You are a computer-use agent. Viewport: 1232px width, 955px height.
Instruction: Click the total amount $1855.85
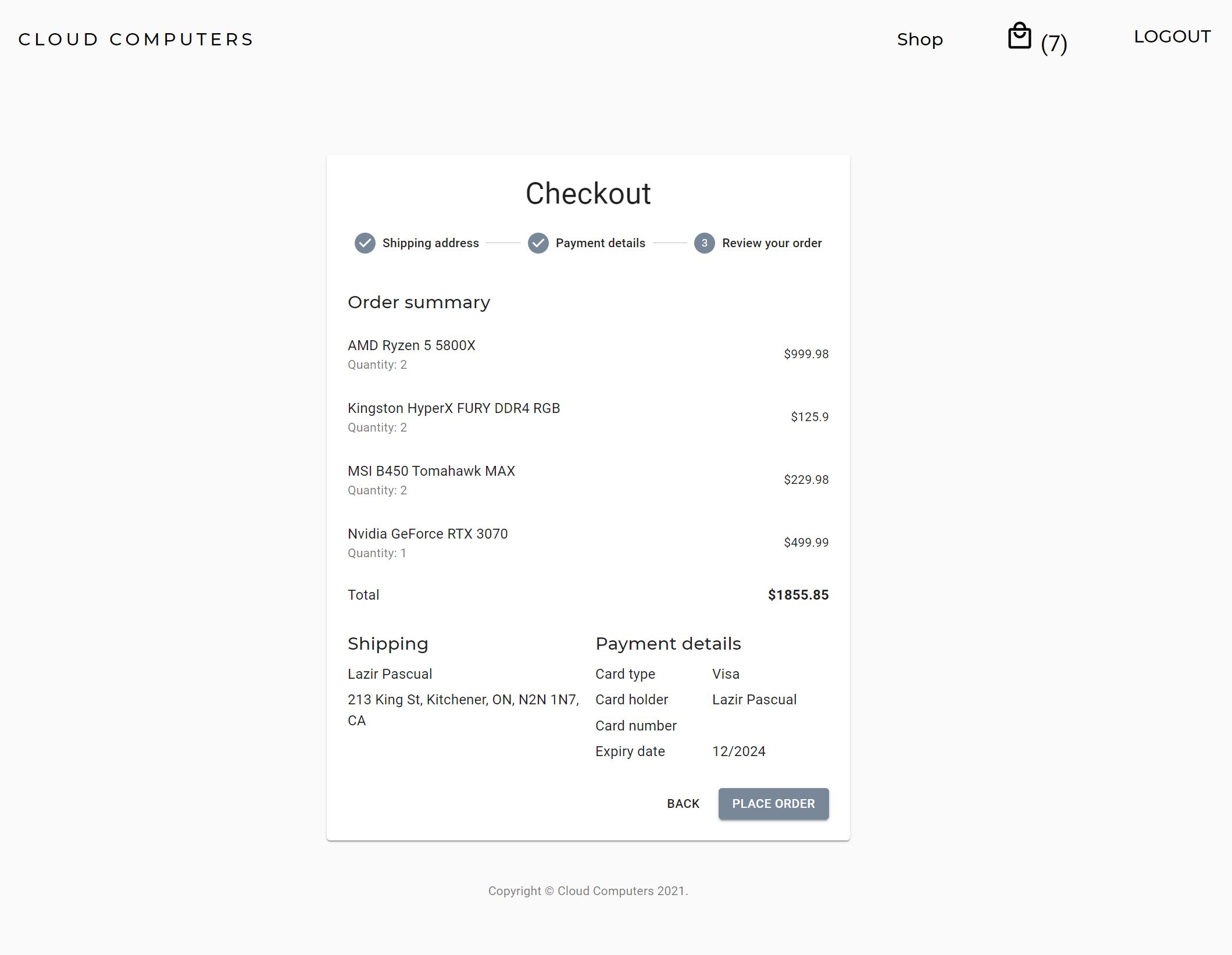798,595
